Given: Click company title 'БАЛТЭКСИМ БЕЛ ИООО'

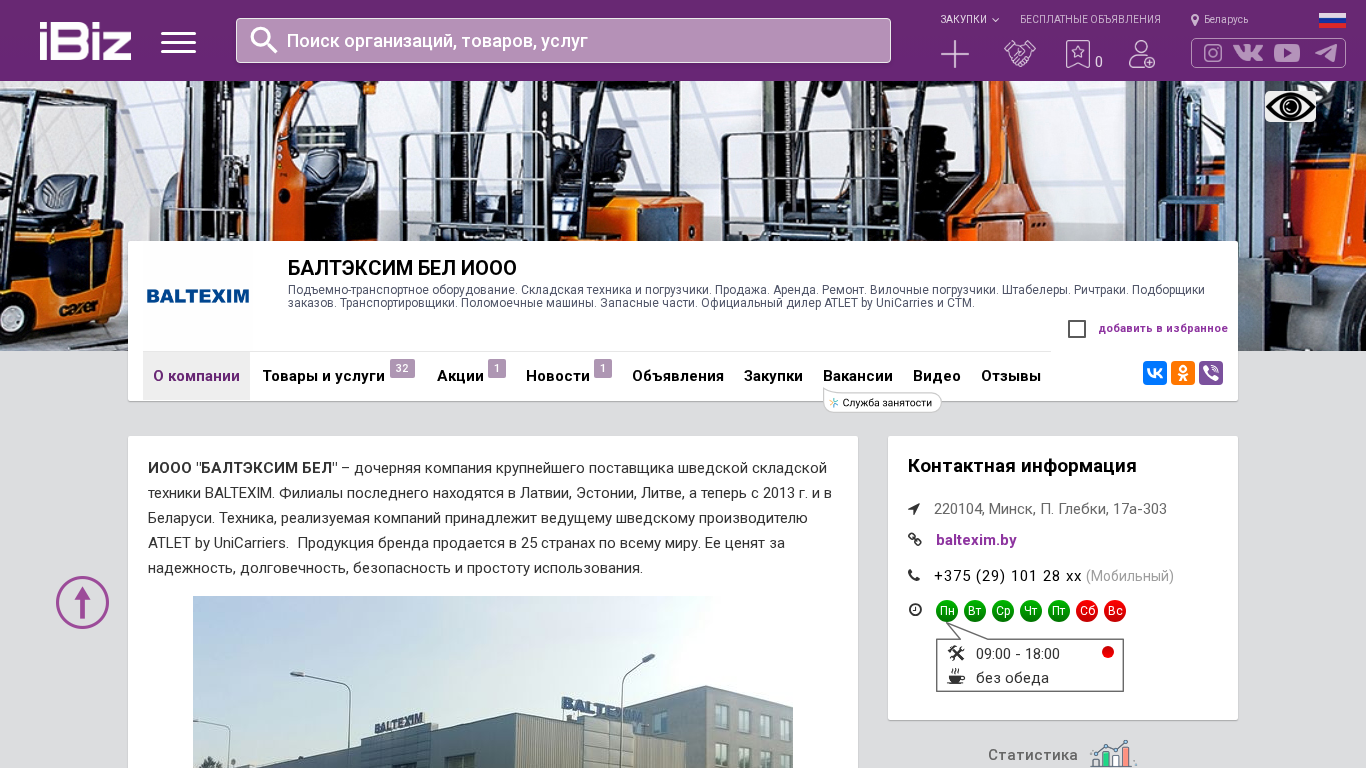Looking at the screenshot, I should click(x=402, y=268).
